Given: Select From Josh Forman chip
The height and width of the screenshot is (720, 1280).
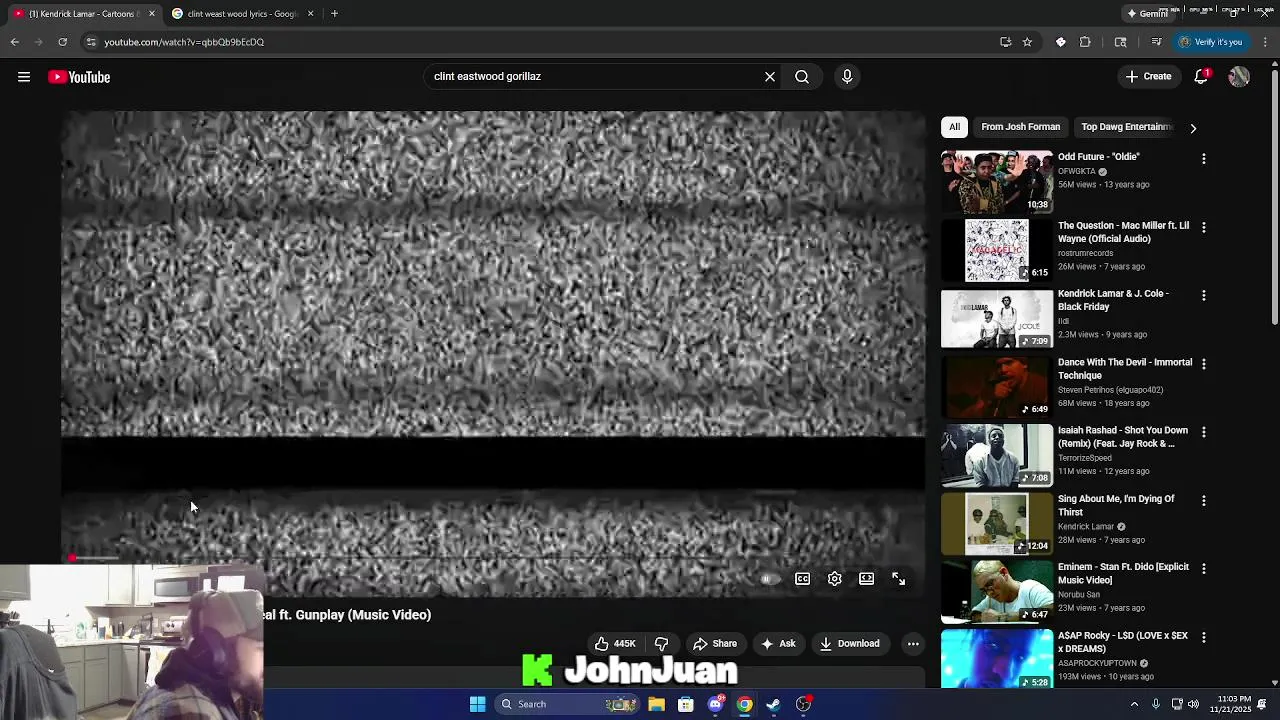Looking at the screenshot, I should 1020,127.
